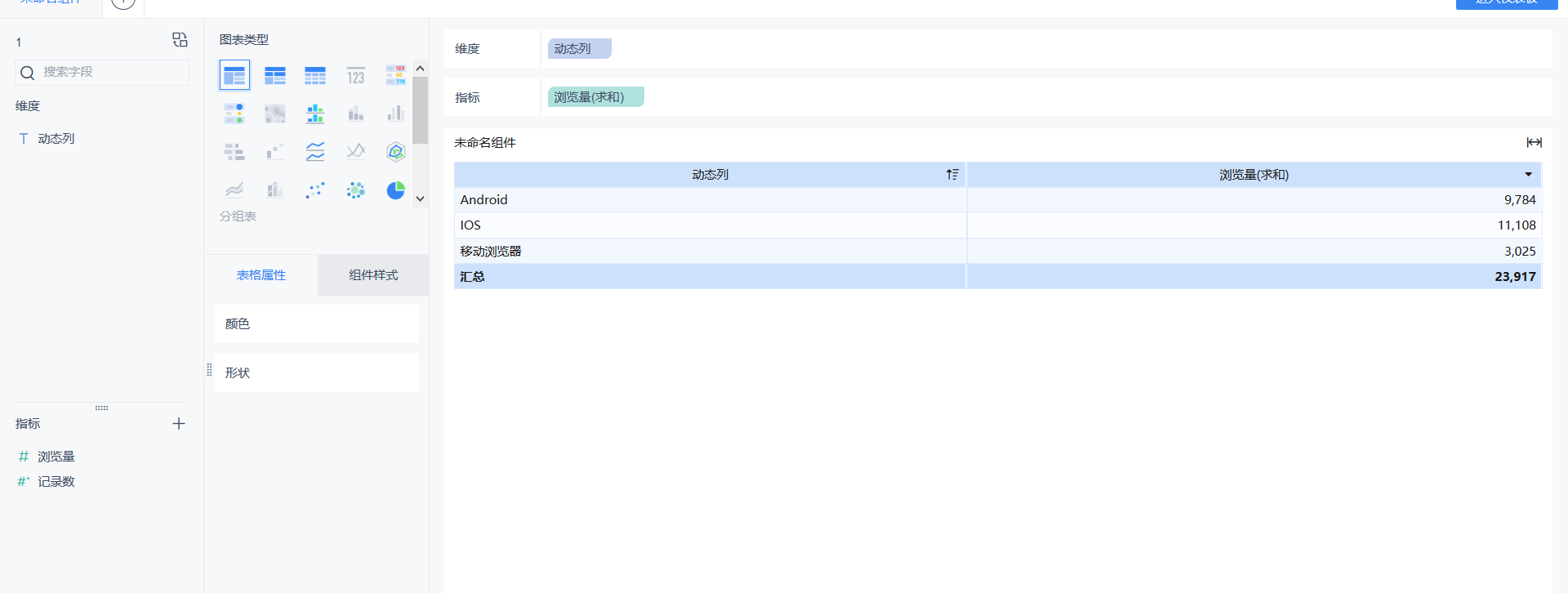Image resolution: width=1568 pixels, height=593 pixels.
Task: Click the chart type list scrollbar thumb
Action: pos(420,110)
